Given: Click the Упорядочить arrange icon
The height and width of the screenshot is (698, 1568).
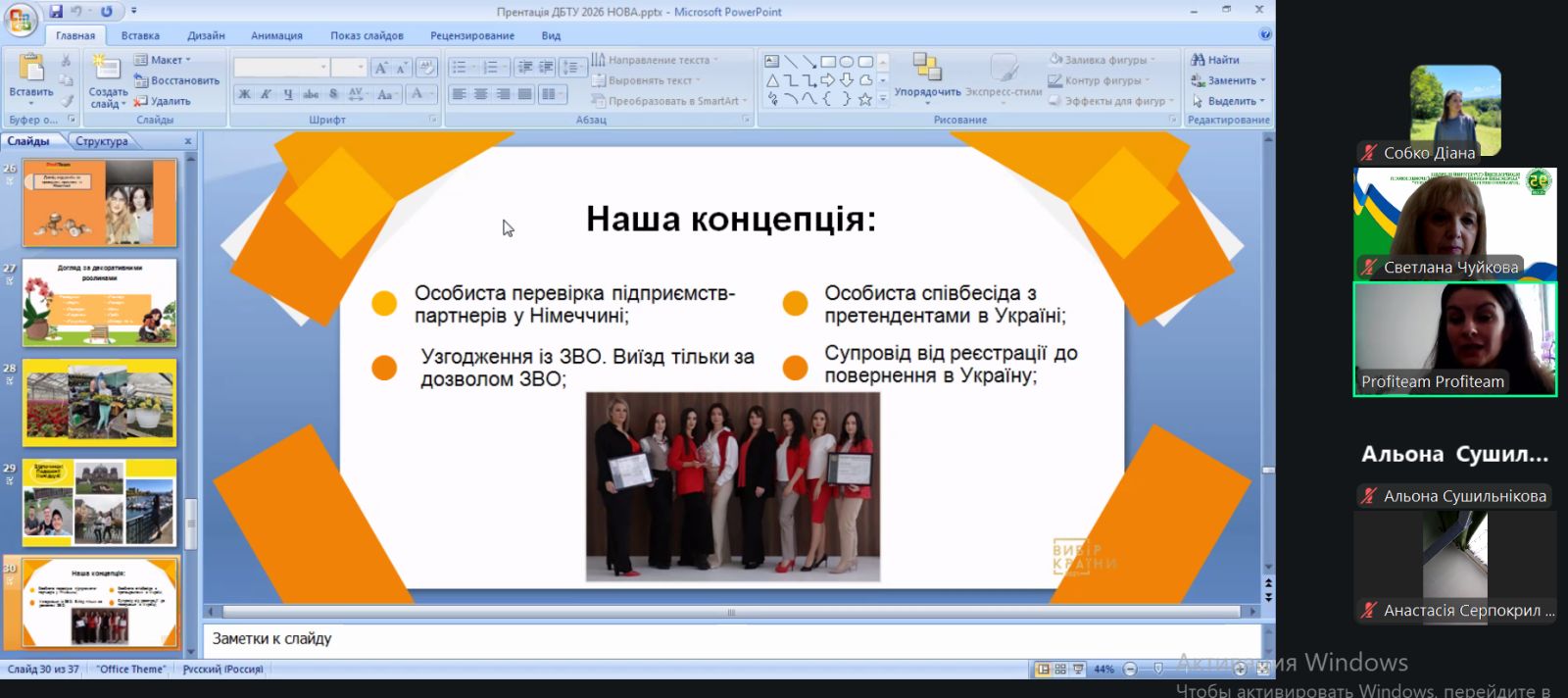Looking at the screenshot, I should [x=926, y=69].
